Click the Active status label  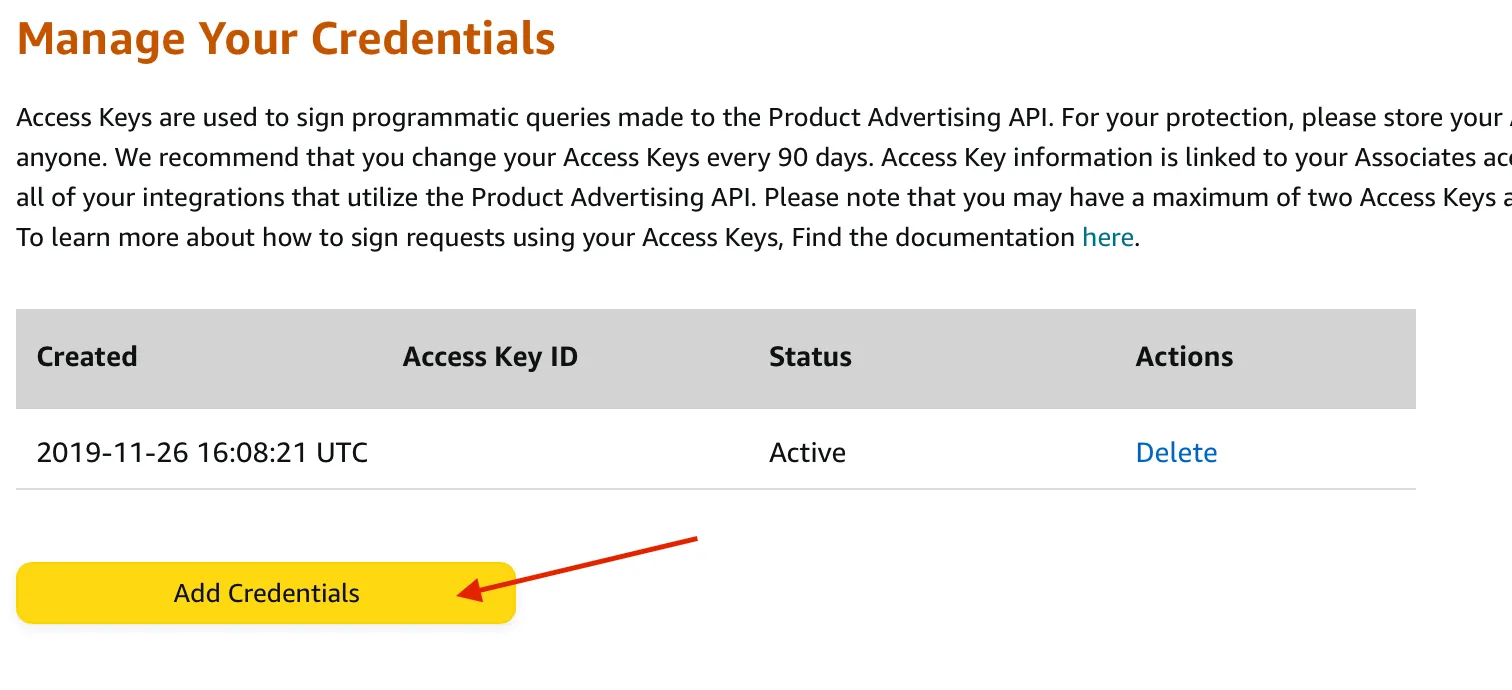click(x=806, y=452)
